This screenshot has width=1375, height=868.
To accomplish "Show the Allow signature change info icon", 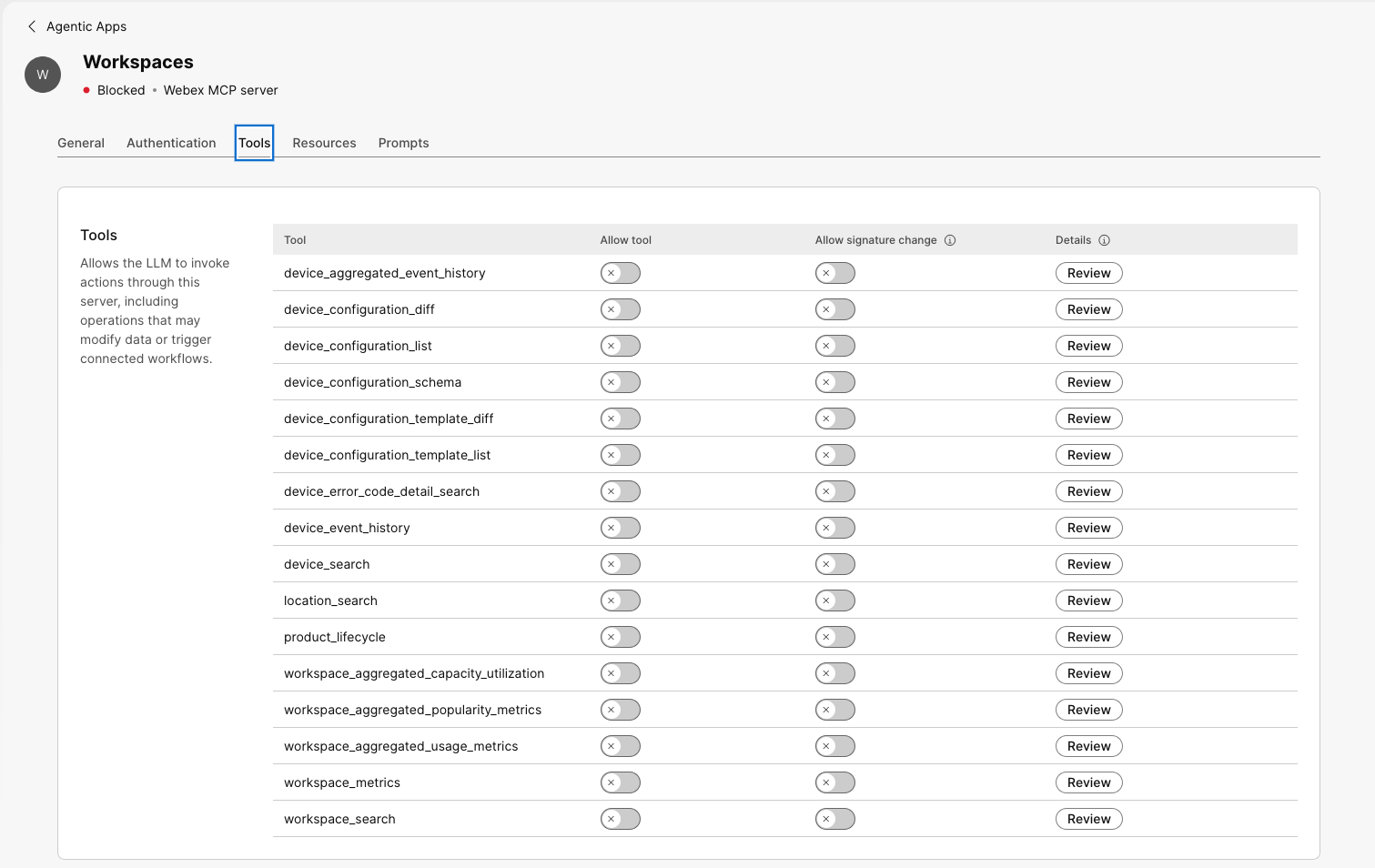I will pos(950,240).
